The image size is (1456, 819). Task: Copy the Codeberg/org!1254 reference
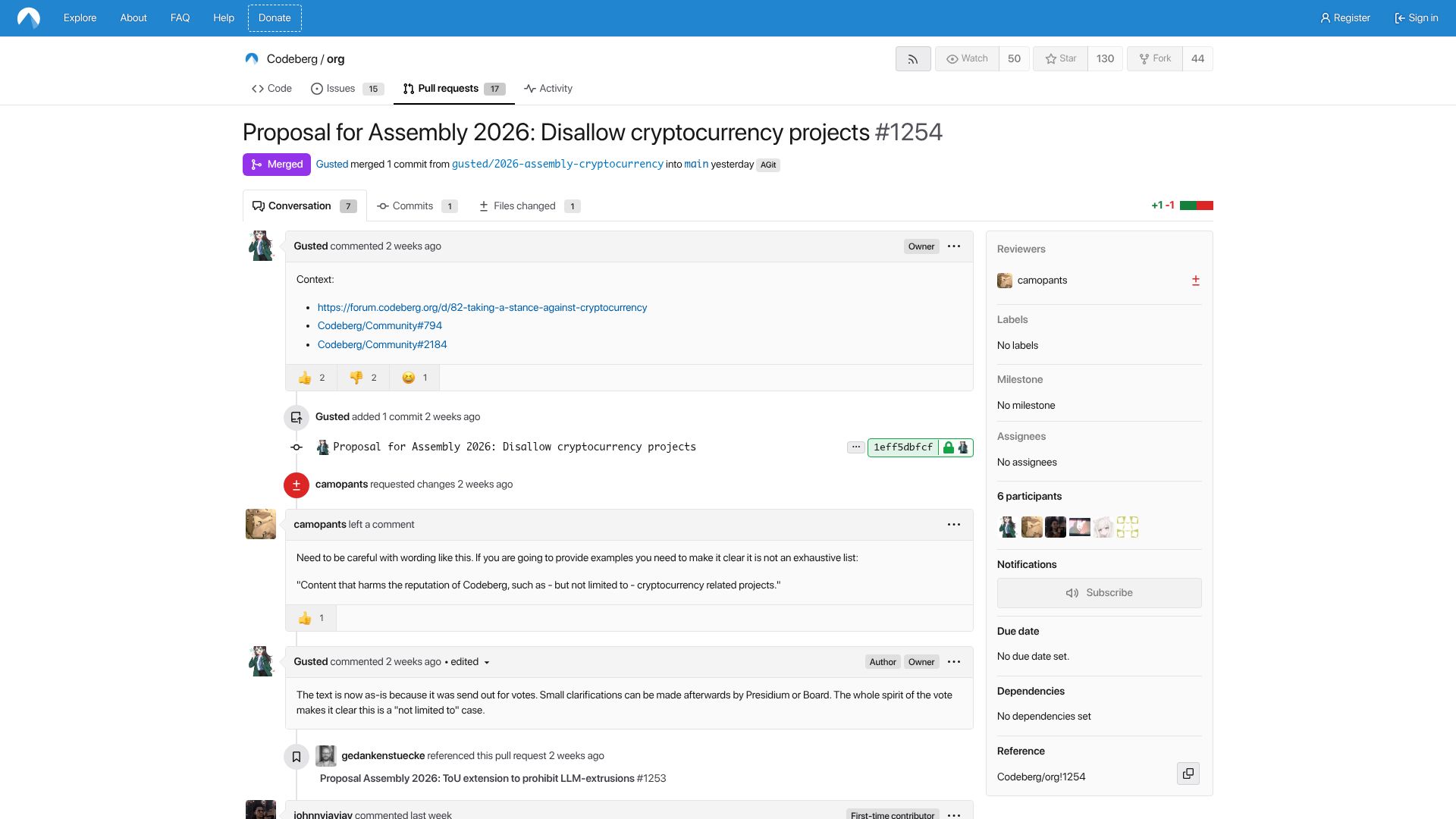(x=1188, y=773)
